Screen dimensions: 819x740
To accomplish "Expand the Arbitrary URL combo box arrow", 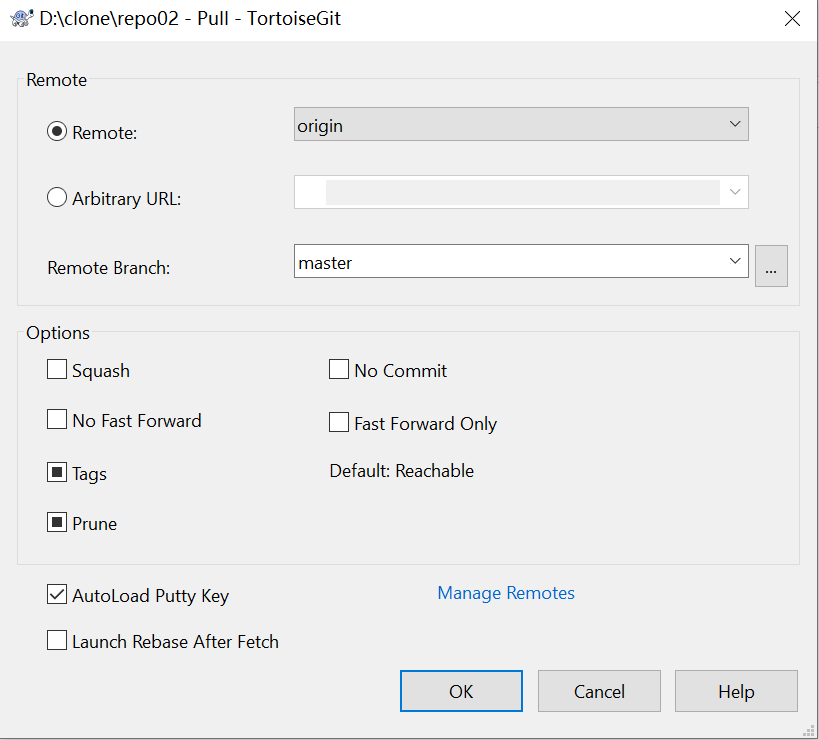I will [x=735, y=192].
